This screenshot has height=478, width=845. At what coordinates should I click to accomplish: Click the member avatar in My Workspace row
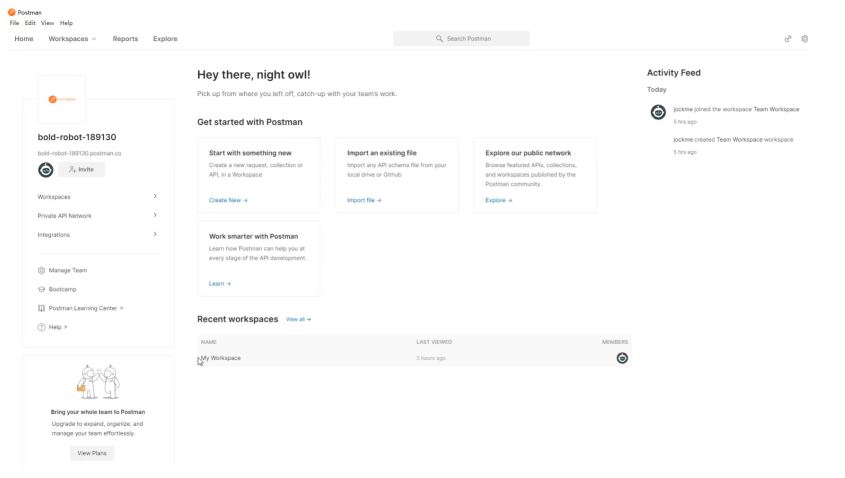coord(622,358)
